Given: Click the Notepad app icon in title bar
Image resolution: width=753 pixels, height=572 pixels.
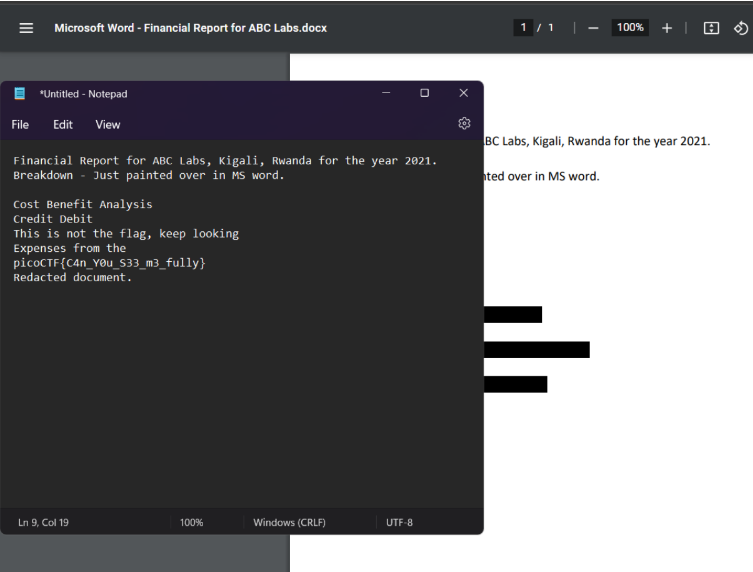Looking at the screenshot, I should point(20,94).
